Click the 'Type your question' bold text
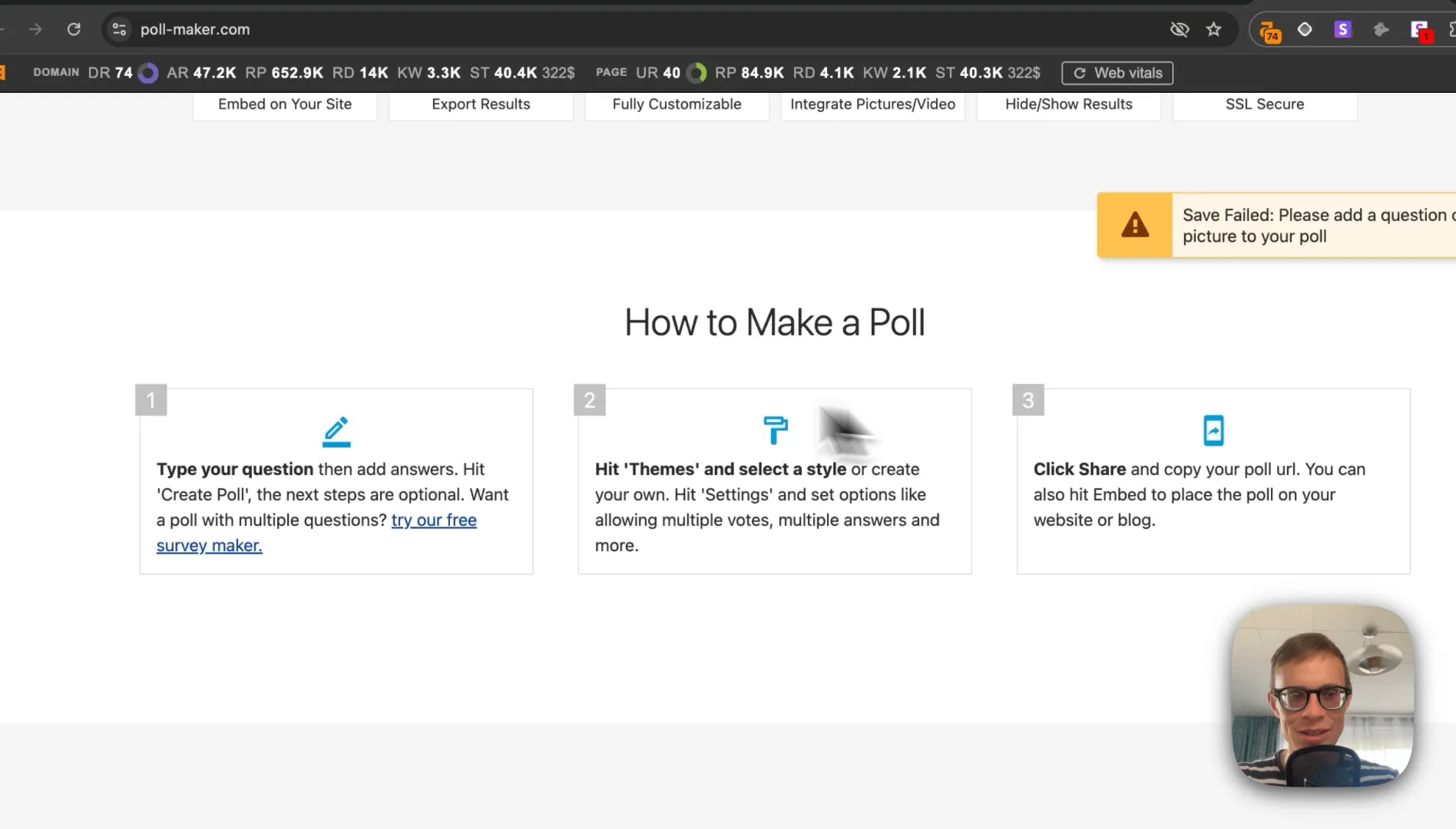The width and height of the screenshot is (1456, 829). click(x=235, y=469)
